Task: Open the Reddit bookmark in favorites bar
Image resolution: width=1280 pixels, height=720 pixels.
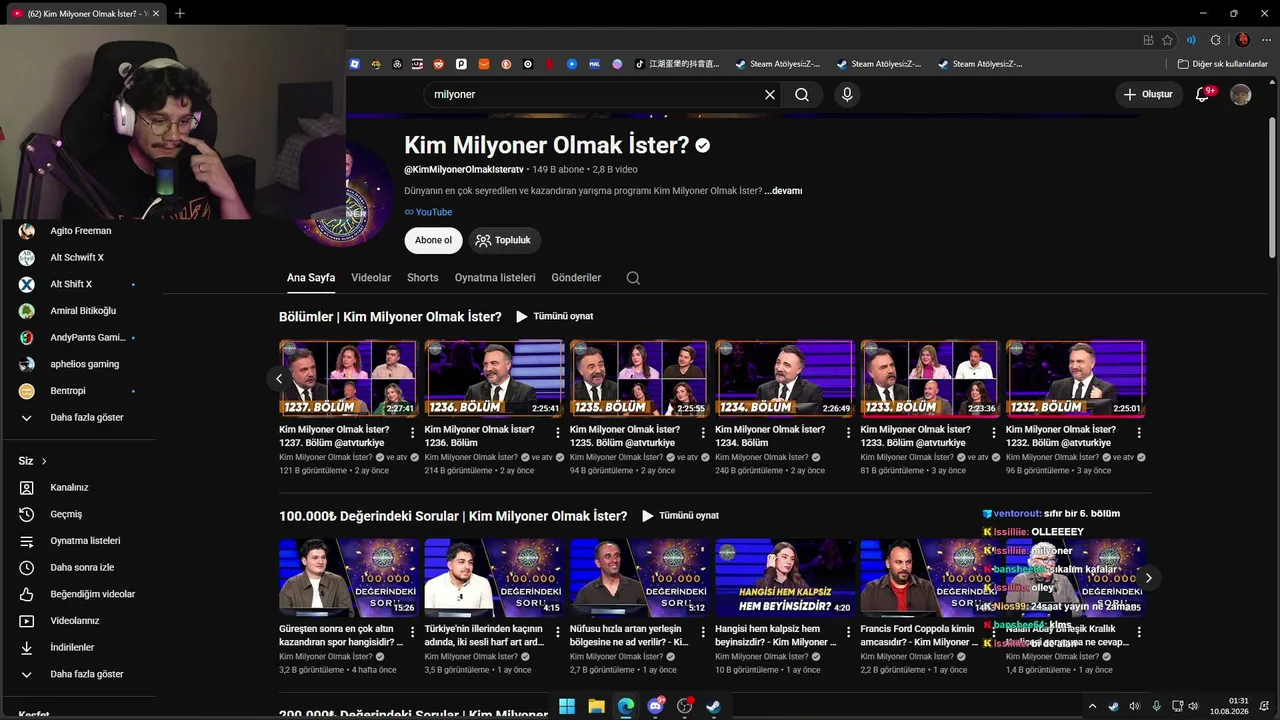Action: pos(439,64)
